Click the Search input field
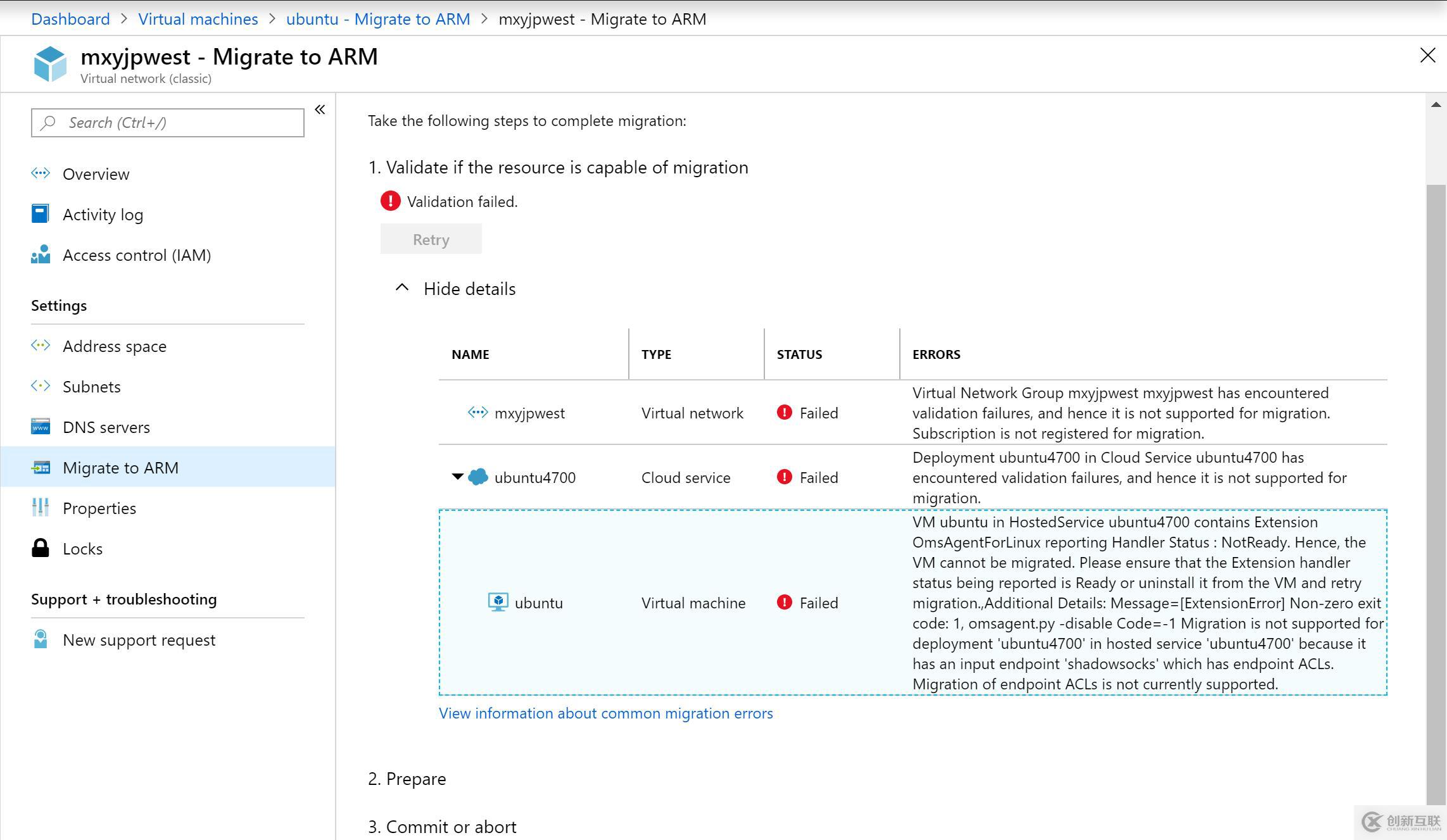 click(x=167, y=122)
